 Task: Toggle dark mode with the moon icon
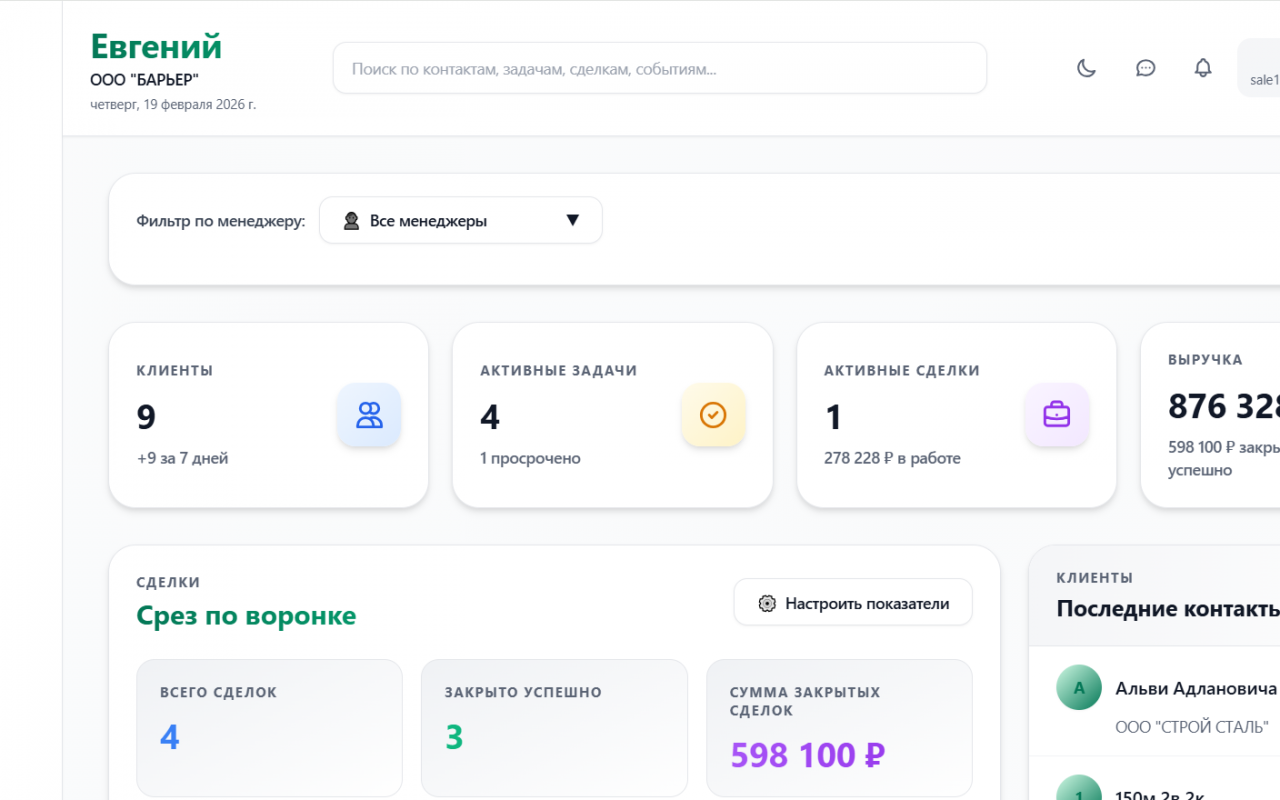[x=1086, y=68]
